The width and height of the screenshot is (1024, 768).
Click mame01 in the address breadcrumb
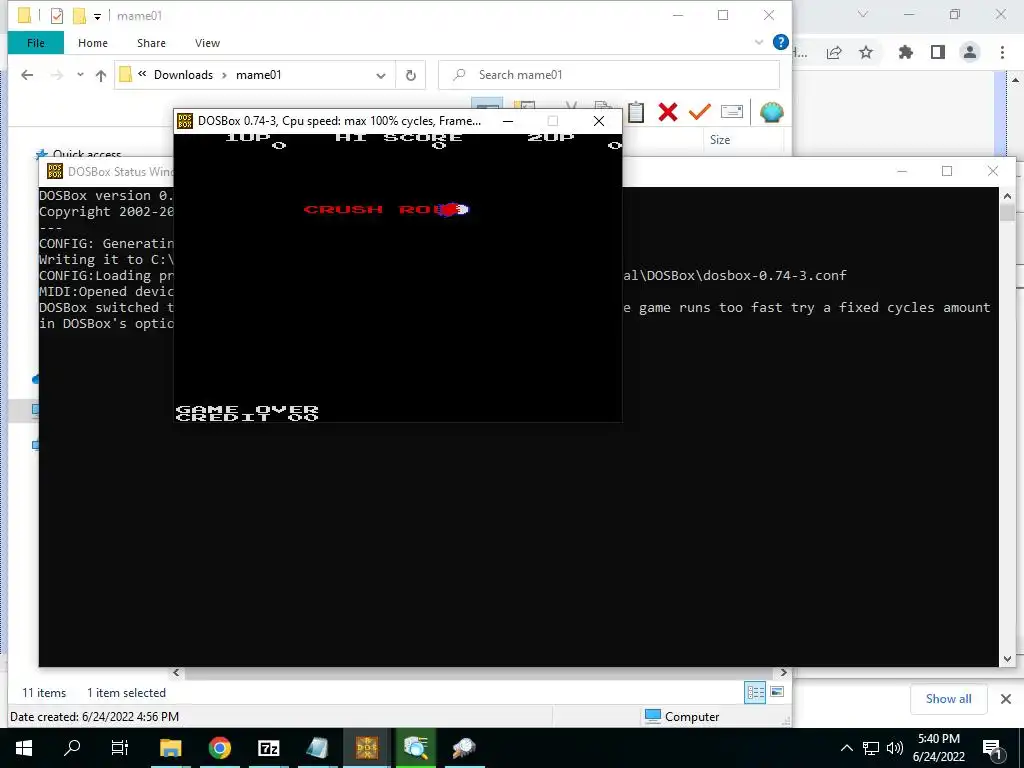[259, 75]
